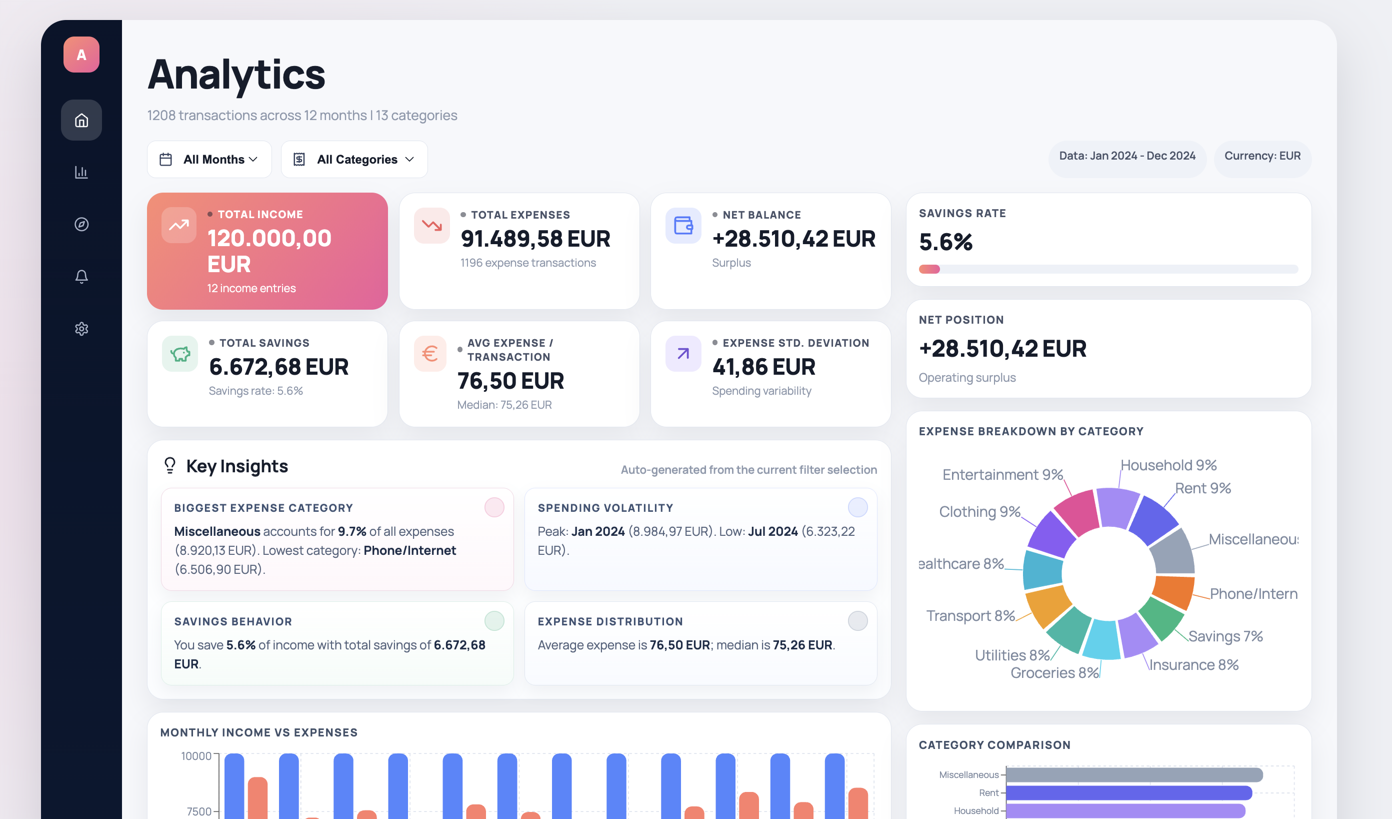
Task: Click the pink 'A' avatar logo
Action: [x=81, y=55]
